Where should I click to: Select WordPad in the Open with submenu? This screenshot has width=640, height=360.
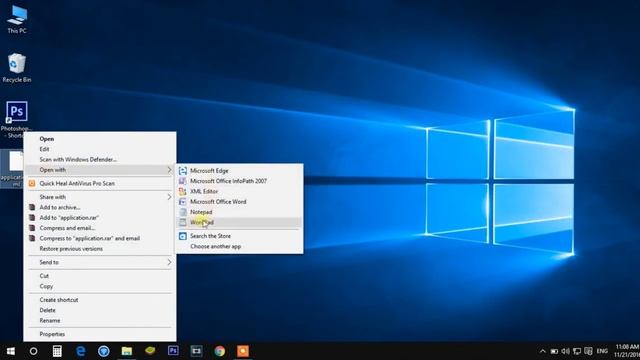pos(239,222)
